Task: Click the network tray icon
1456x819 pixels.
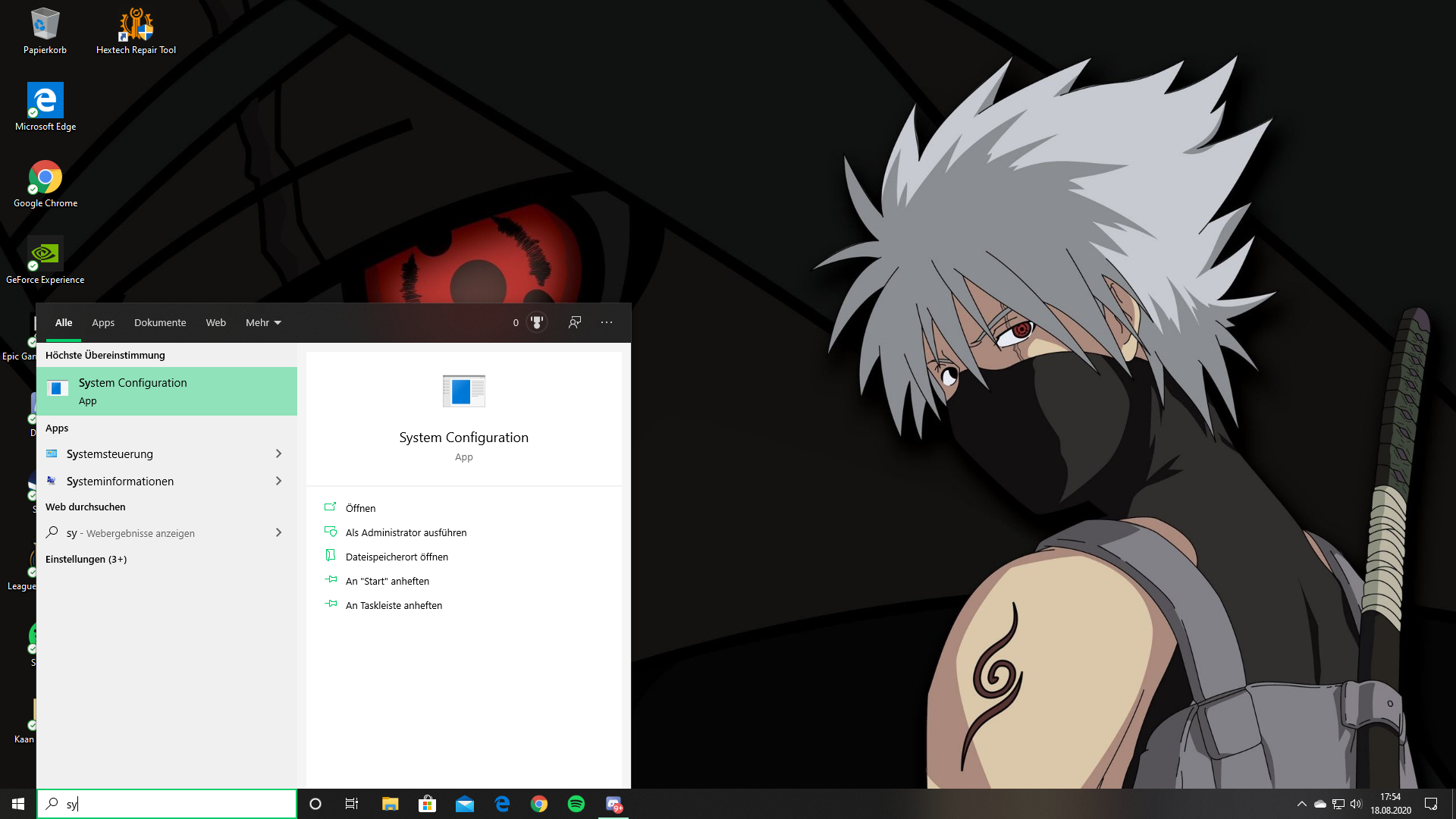Action: click(1338, 804)
